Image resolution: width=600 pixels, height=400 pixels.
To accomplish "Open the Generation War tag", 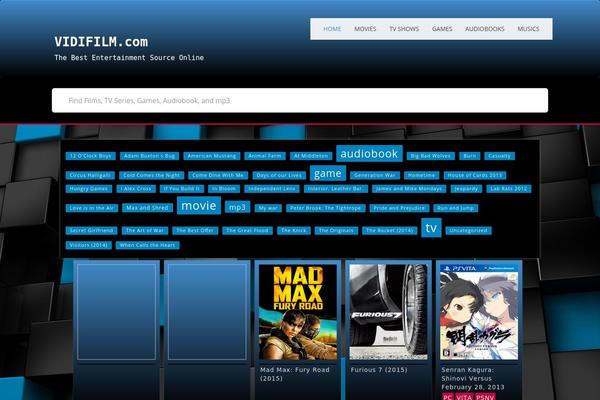I will (375, 175).
